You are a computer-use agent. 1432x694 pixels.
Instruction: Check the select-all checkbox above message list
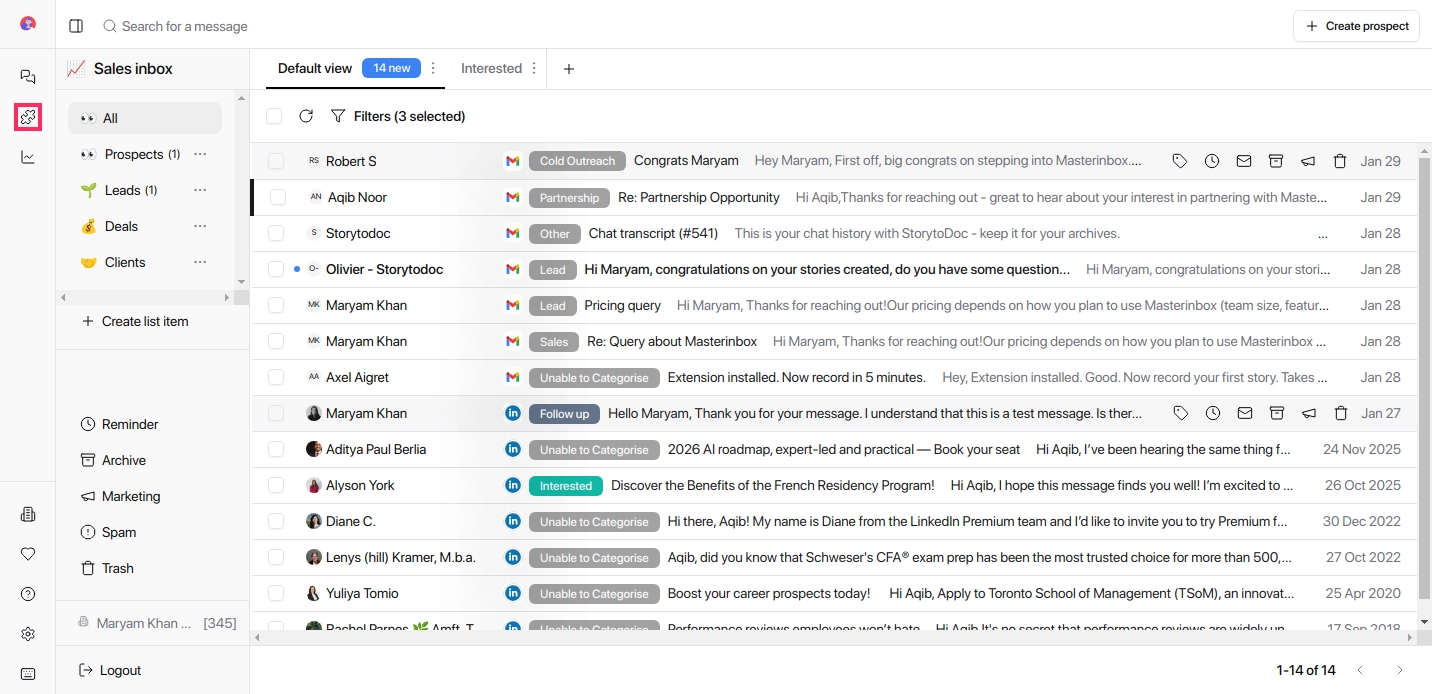point(274,116)
